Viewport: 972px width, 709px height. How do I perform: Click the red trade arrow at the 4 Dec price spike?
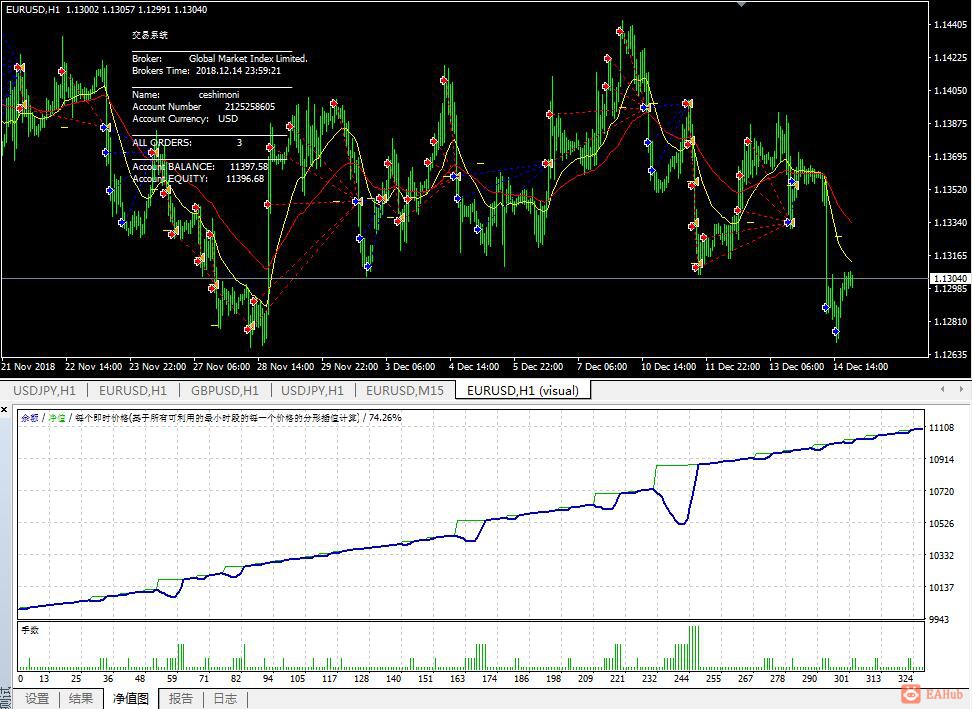click(x=444, y=80)
